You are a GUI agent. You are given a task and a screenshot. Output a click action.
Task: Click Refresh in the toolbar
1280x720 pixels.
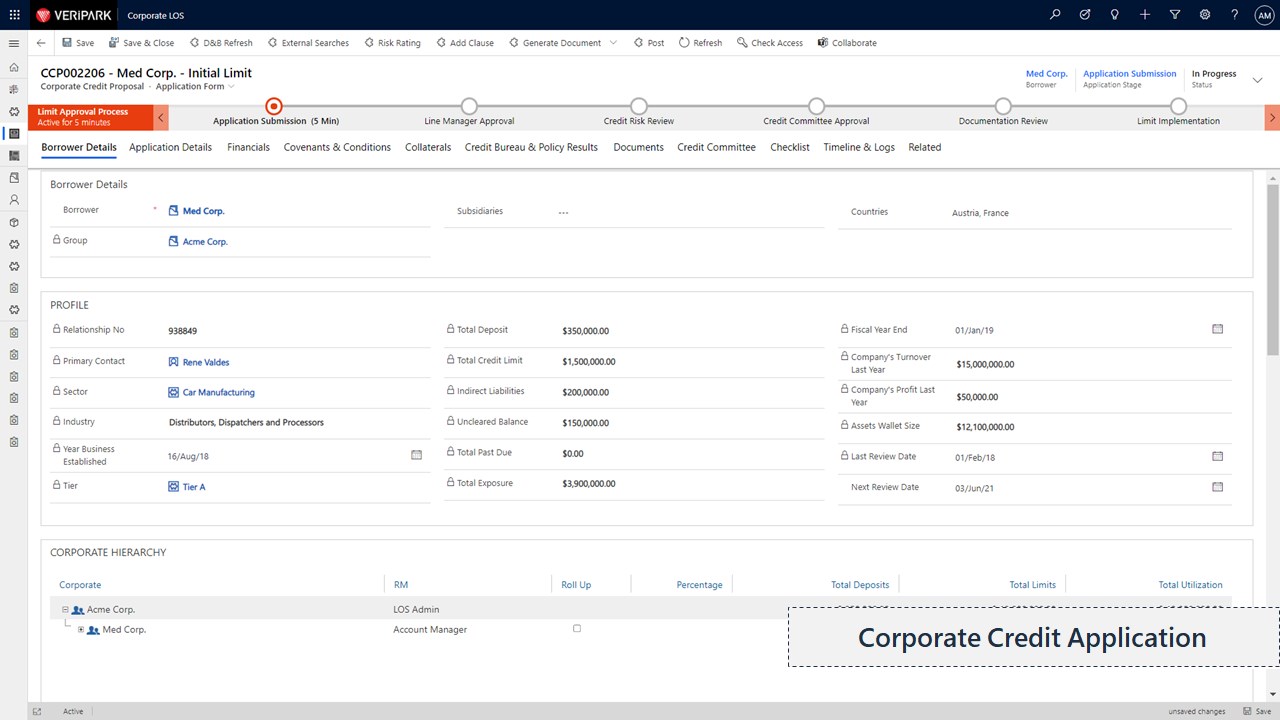(x=700, y=43)
